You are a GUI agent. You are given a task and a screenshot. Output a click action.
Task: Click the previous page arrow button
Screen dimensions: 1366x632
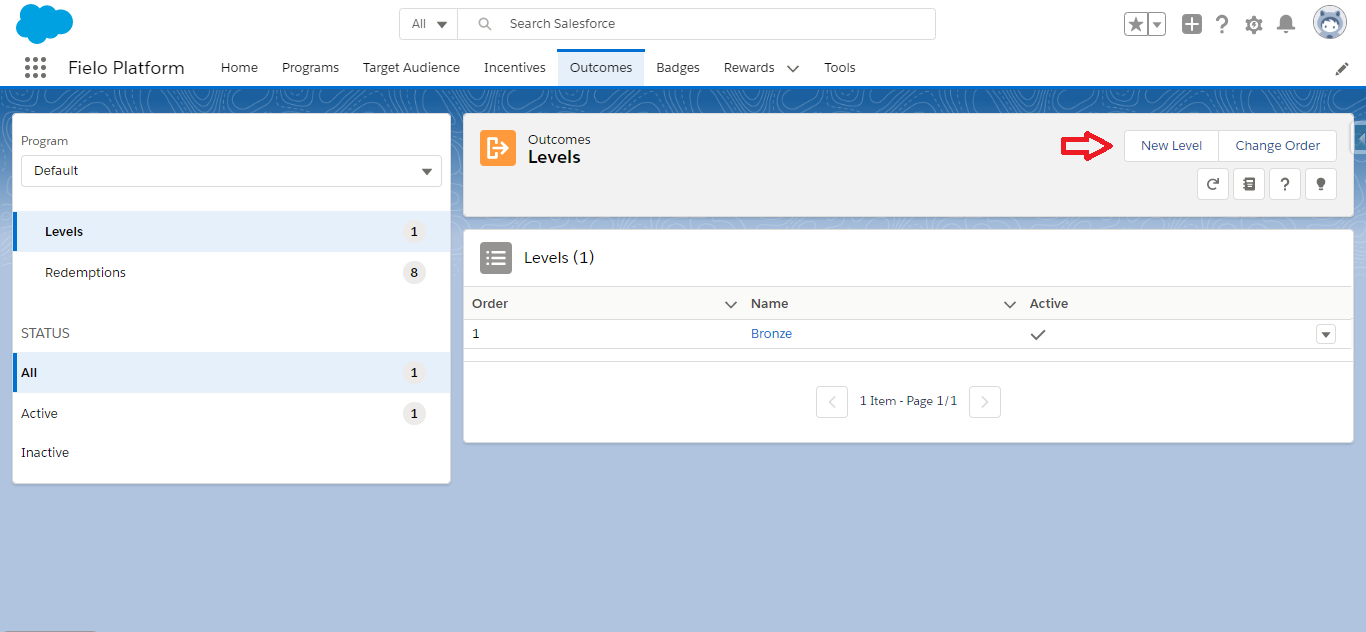click(832, 402)
